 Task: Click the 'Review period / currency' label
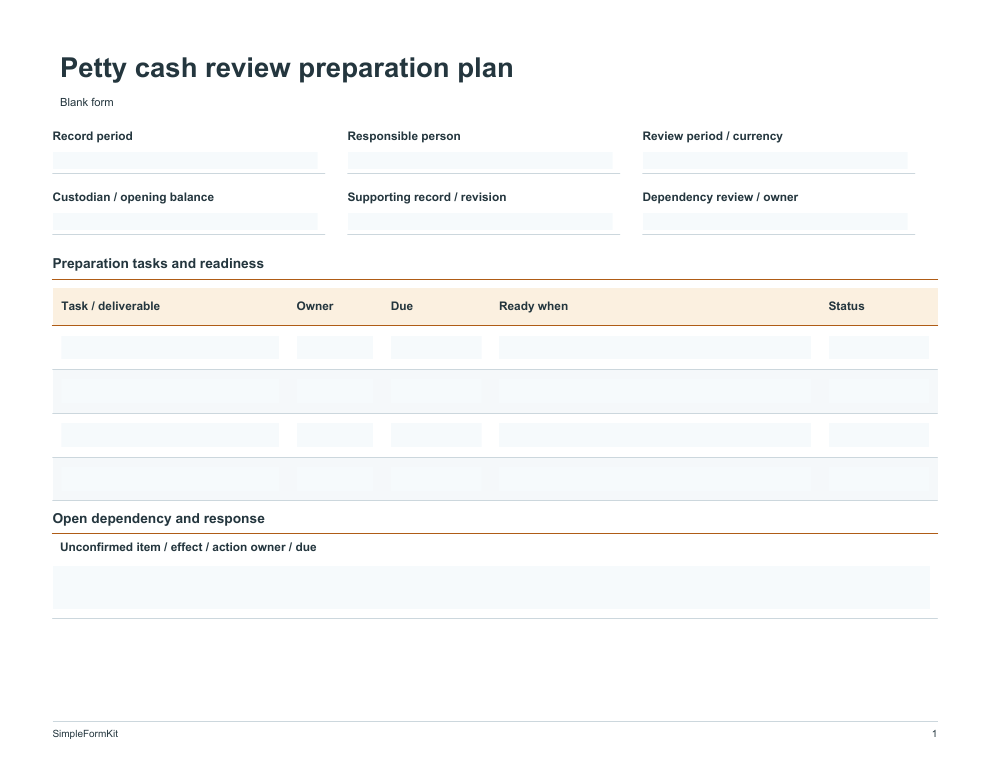712,136
